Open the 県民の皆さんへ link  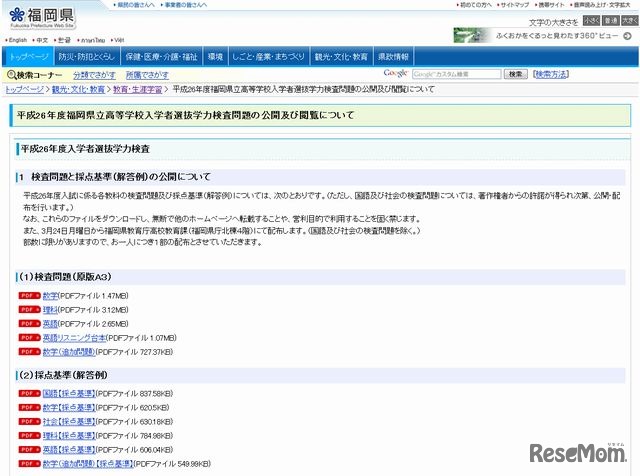[136, 5]
